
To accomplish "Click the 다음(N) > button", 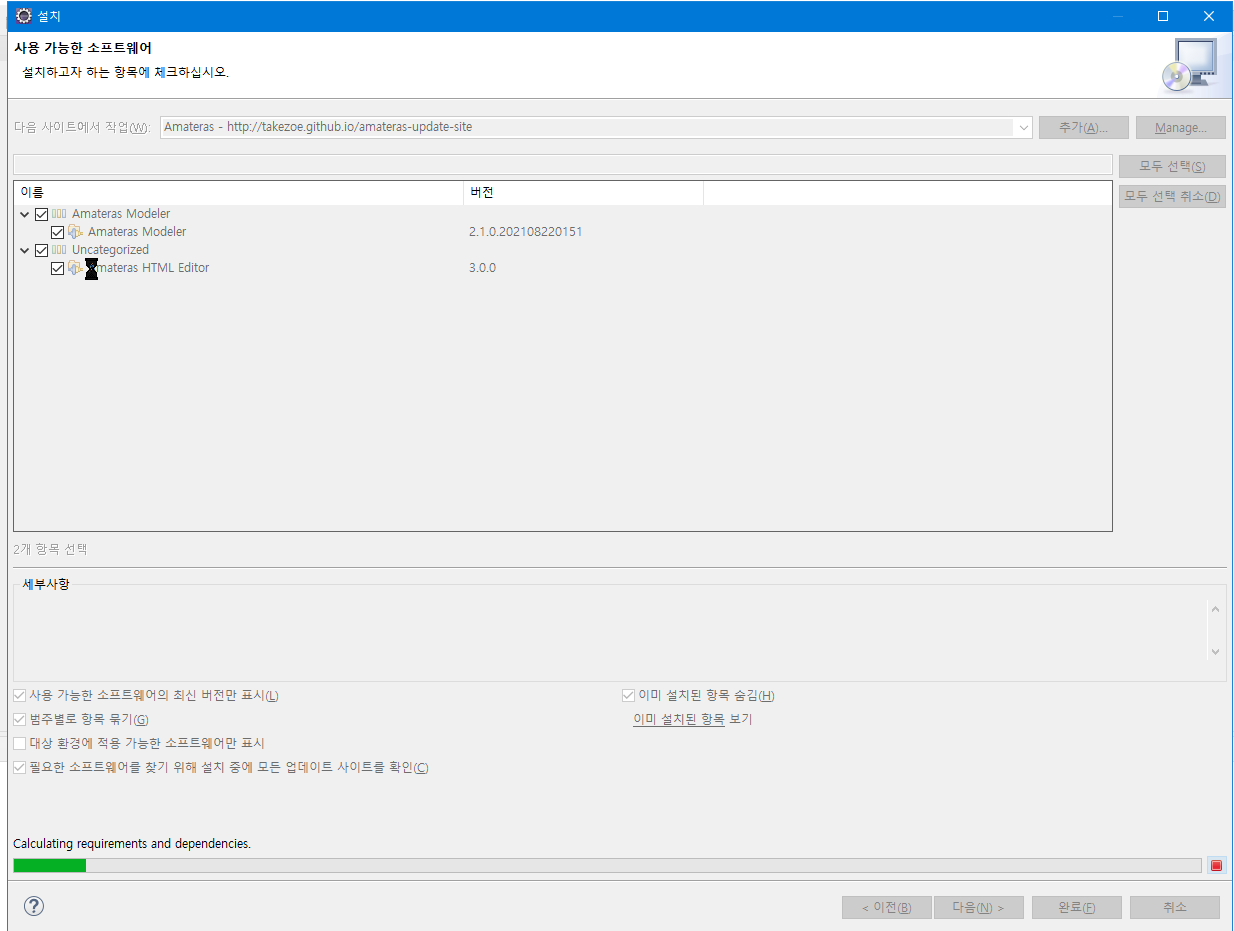I will [x=978, y=908].
